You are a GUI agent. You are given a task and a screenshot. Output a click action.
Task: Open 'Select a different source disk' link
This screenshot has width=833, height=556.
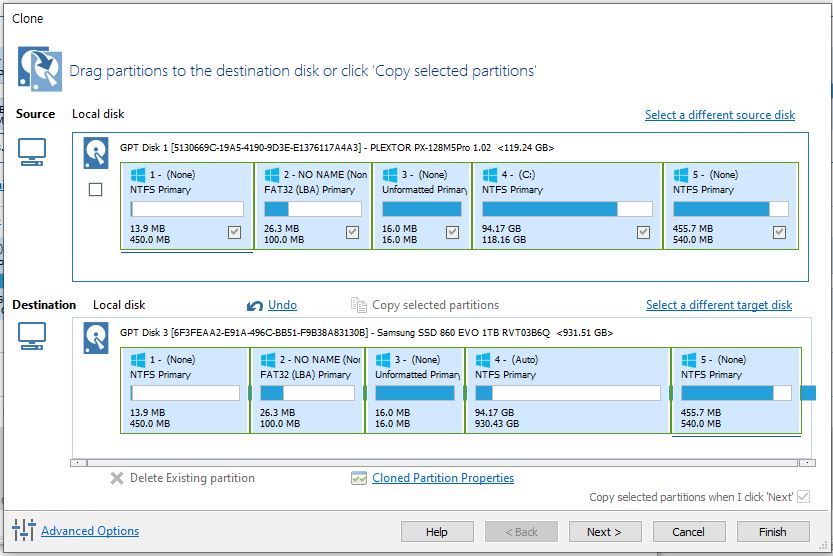tap(720, 115)
